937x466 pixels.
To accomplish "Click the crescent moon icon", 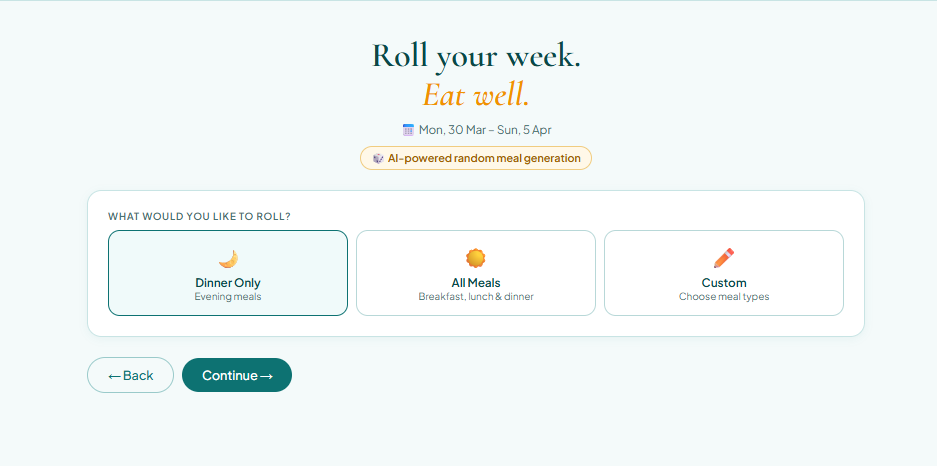I will 228,259.
